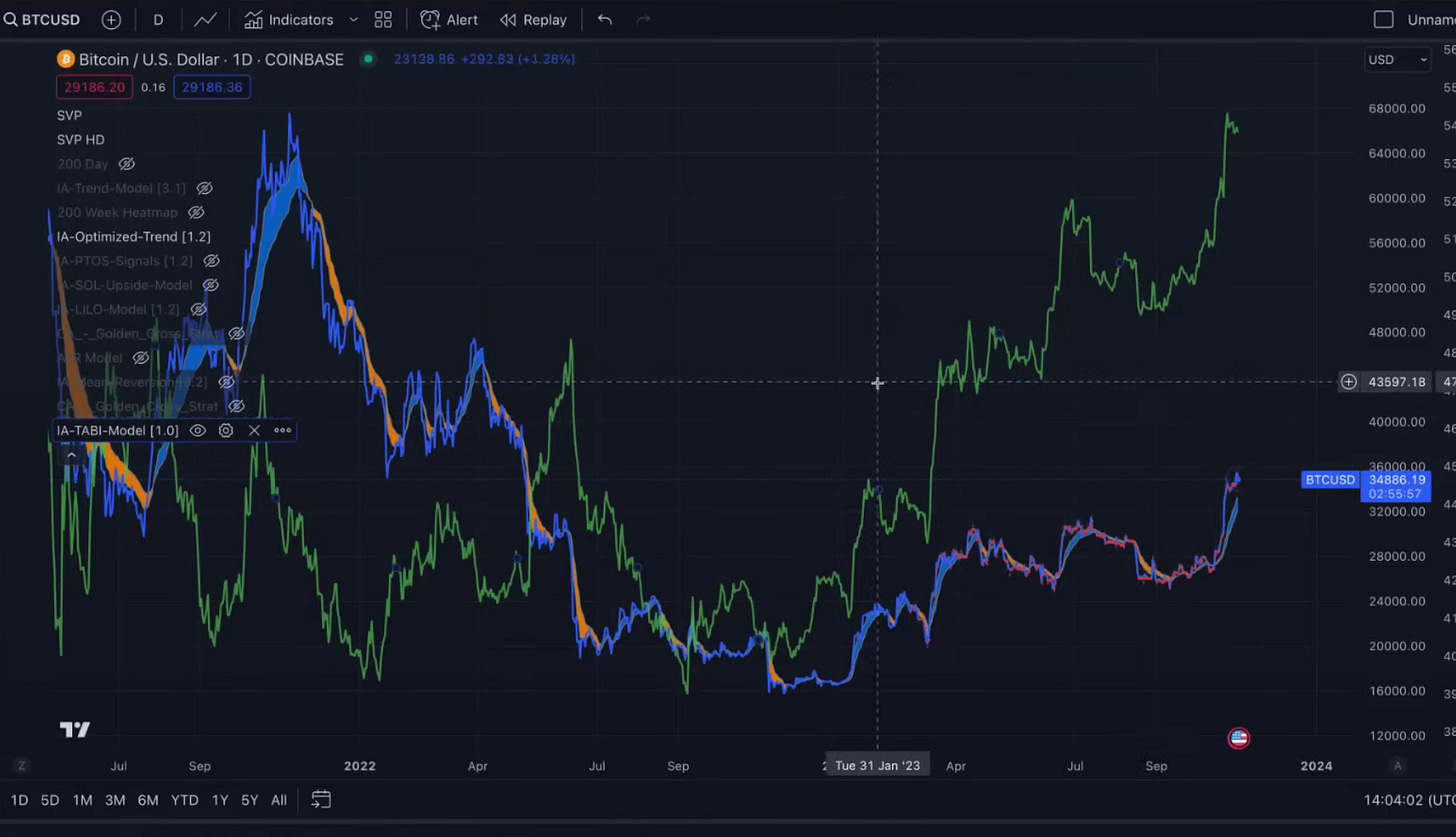Open the Unnamed layout name
This screenshot has width=1456, height=837.
1431,19
